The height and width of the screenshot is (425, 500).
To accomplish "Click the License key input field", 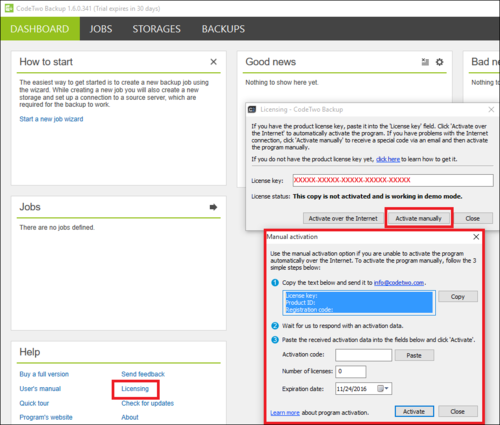I will (393, 180).
